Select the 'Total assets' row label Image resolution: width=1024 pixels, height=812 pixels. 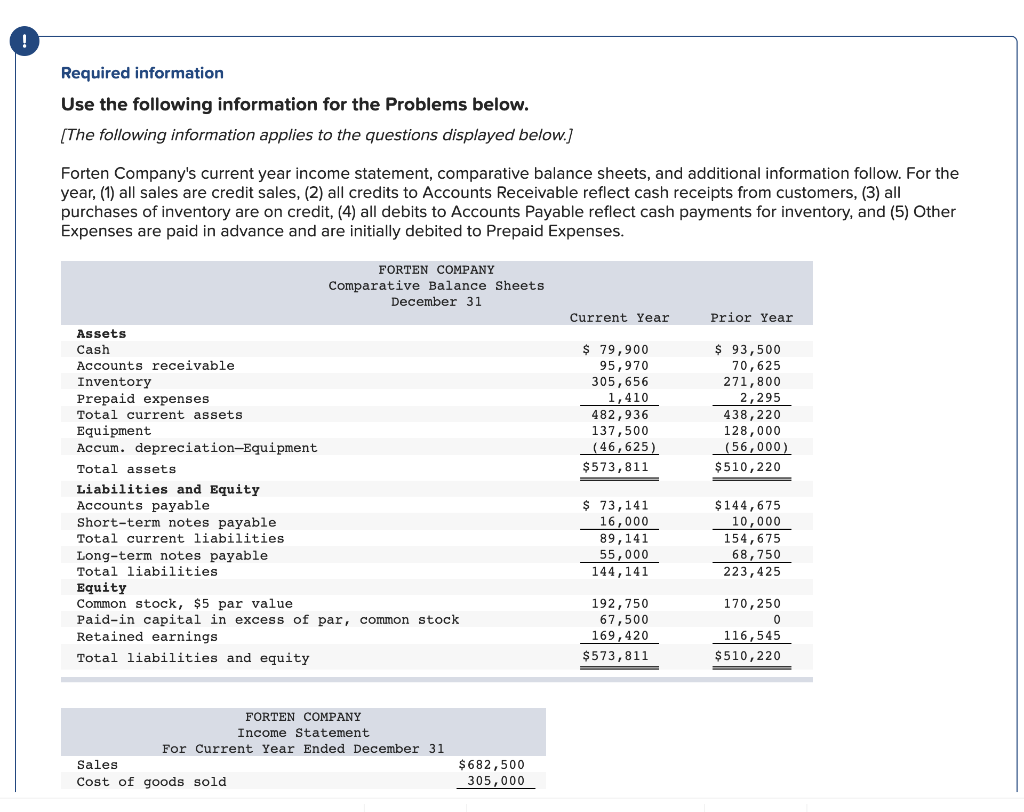(x=126, y=470)
